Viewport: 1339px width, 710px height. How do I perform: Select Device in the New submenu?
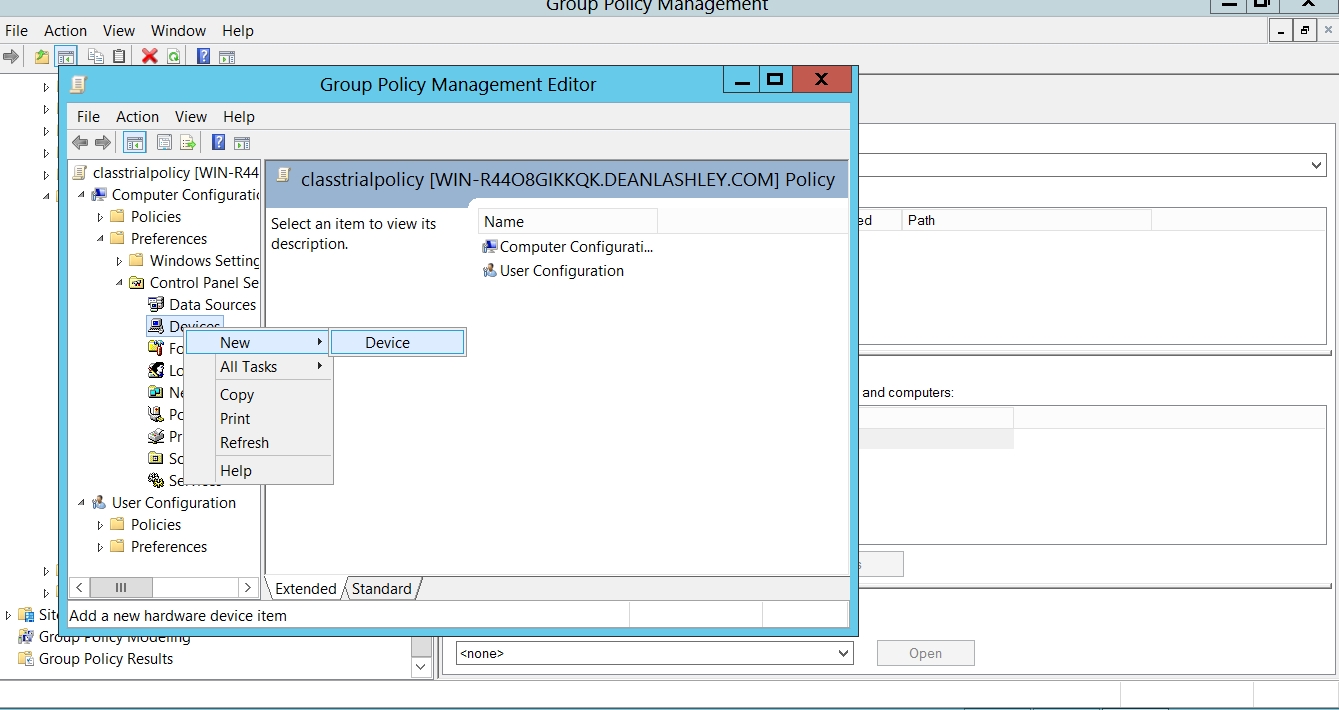click(387, 343)
